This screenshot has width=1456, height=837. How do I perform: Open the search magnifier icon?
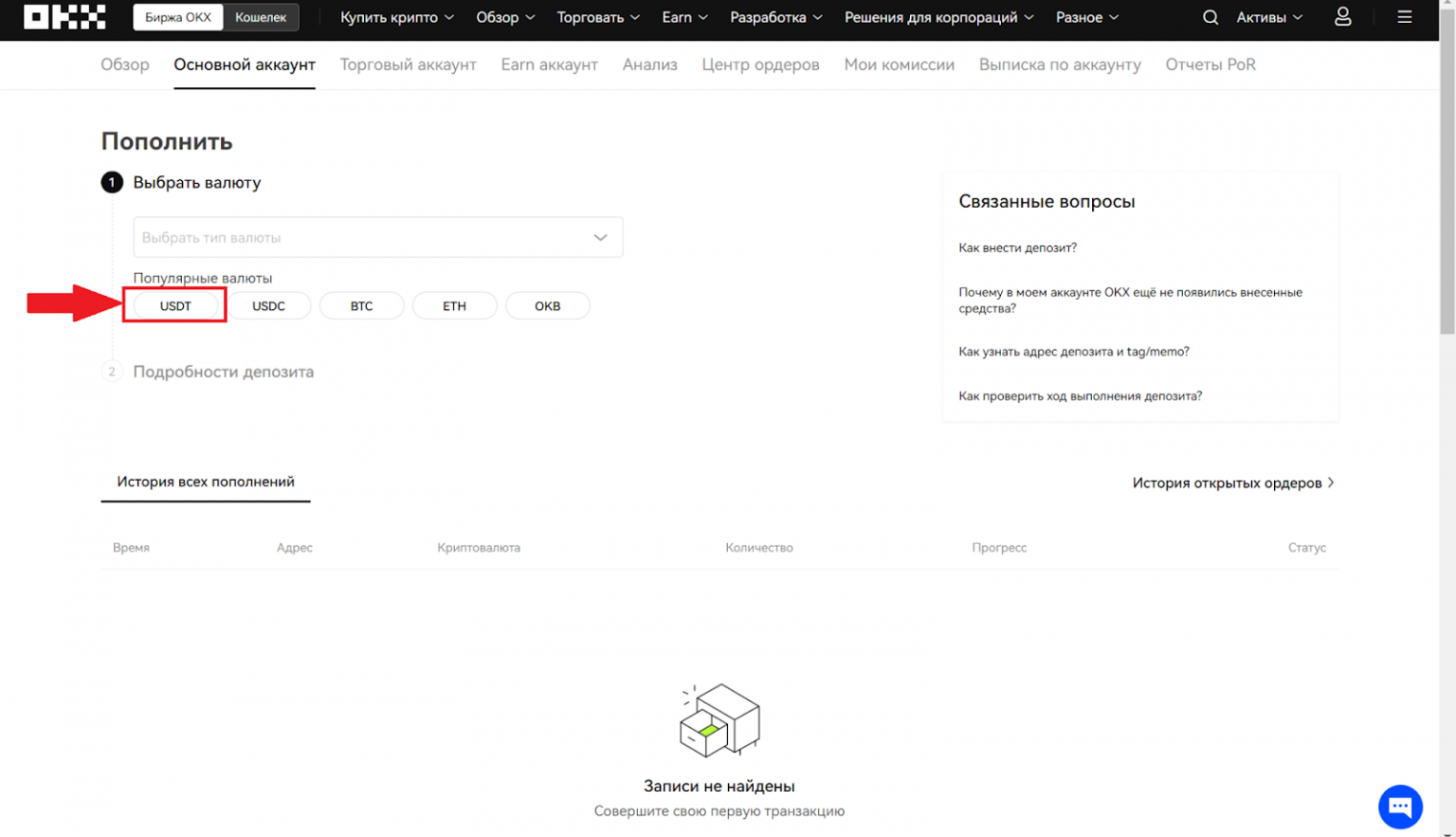pyautogui.click(x=1210, y=17)
